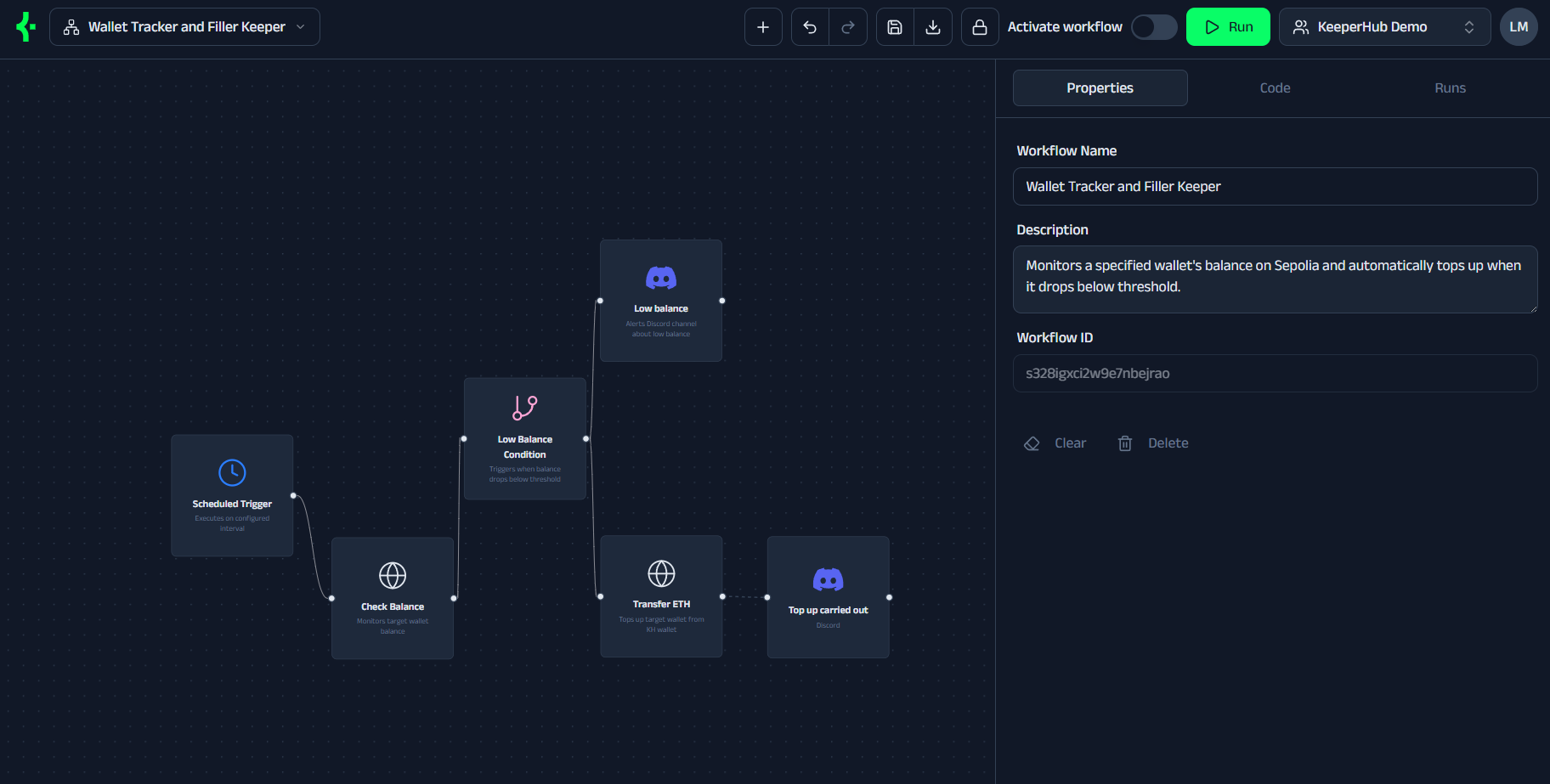Click the globe icon on the Check Balance node

tap(392, 575)
